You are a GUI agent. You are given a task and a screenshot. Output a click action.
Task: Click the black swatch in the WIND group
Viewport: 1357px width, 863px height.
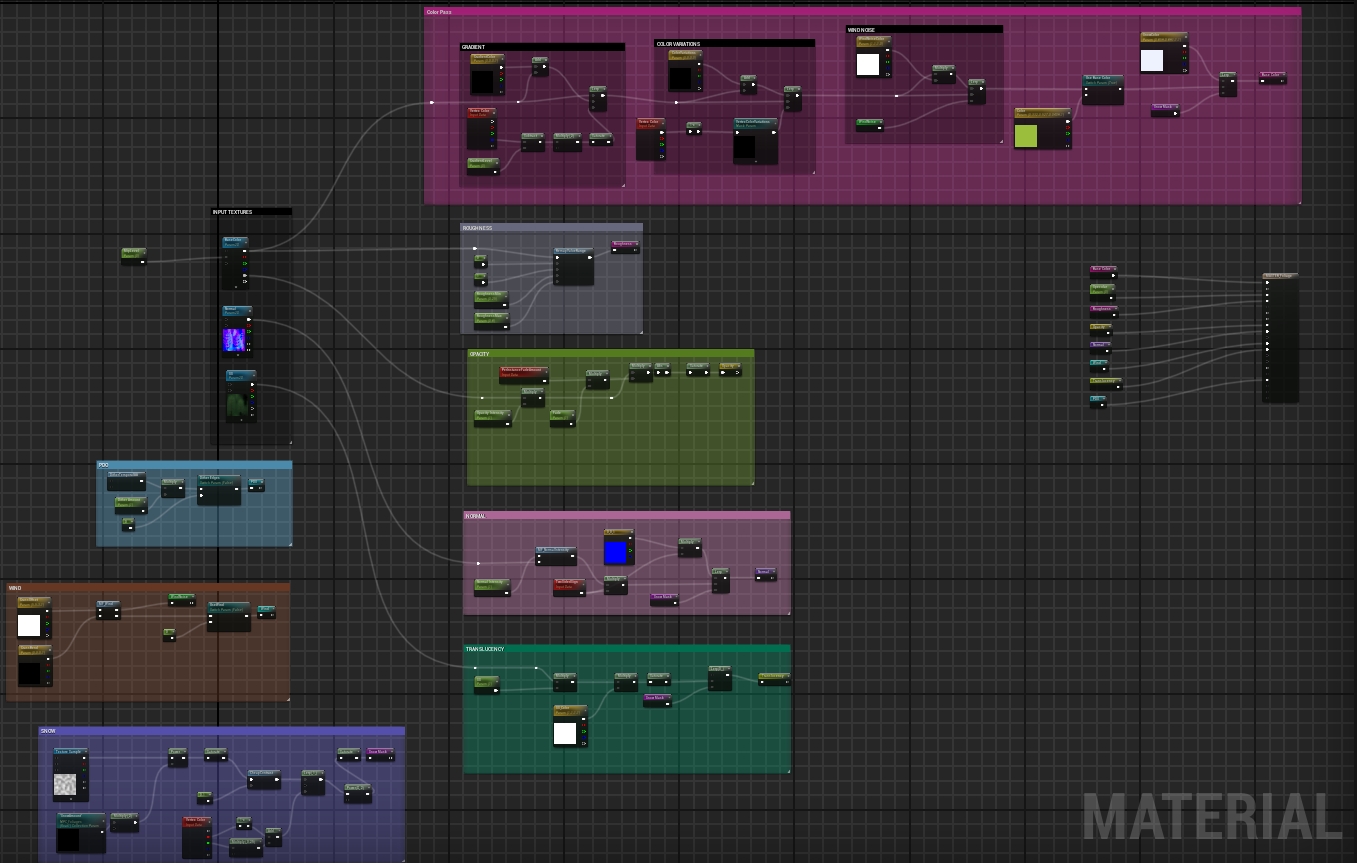click(29, 674)
